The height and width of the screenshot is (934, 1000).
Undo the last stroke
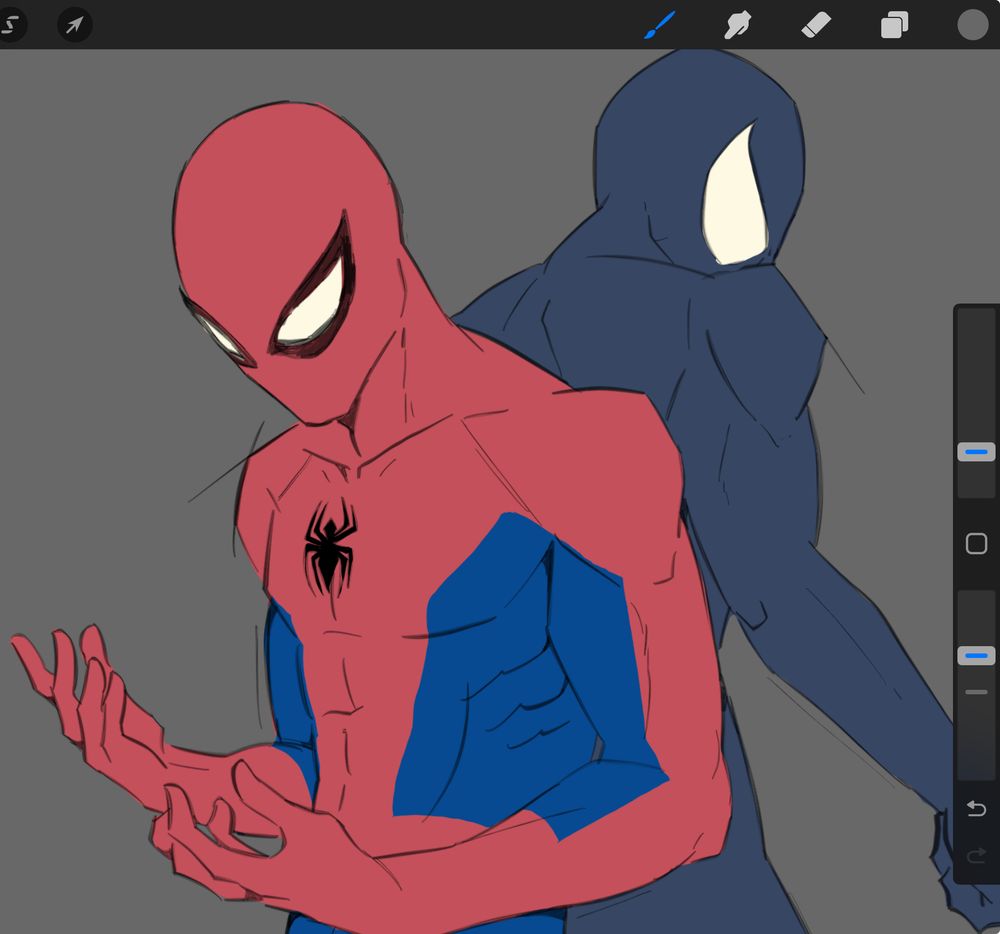click(x=976, y=808)
